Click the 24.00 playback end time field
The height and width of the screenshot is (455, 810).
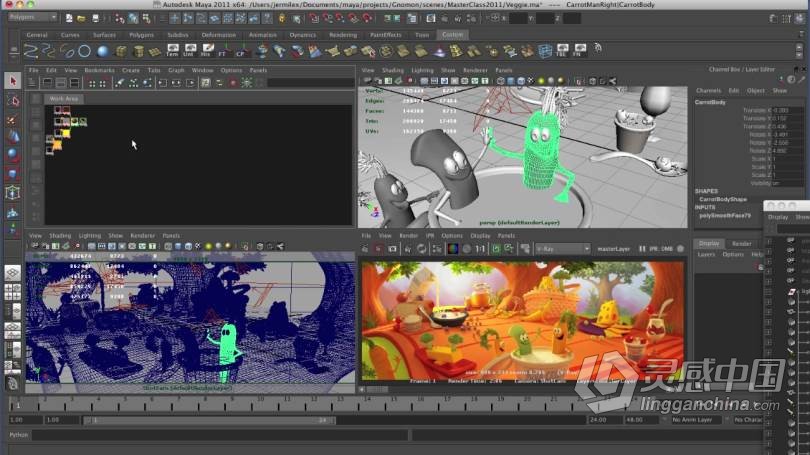pyautogui.click(x=604, y=420)
